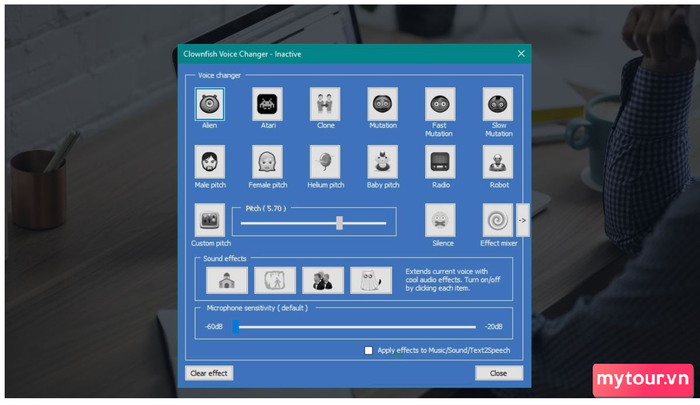The height and width of the screenshot is (405, 700).
Task: Click the Microphone sensitivity slider thumb
Action: point(236,327)
